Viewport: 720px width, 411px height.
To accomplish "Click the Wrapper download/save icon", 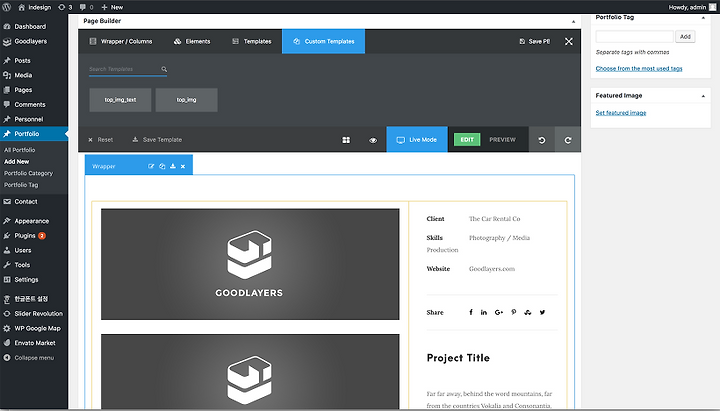I will coord(173,166).
